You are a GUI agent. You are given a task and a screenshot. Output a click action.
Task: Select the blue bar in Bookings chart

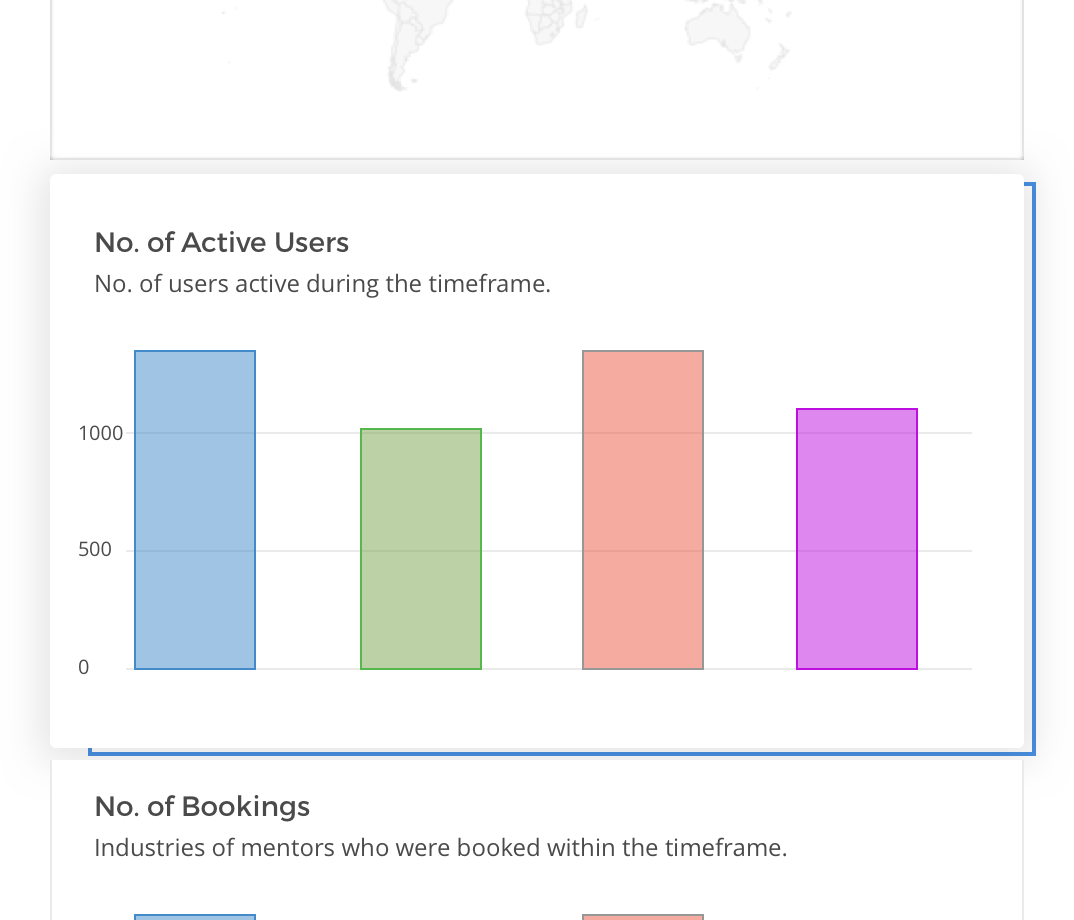coord(195,917)
